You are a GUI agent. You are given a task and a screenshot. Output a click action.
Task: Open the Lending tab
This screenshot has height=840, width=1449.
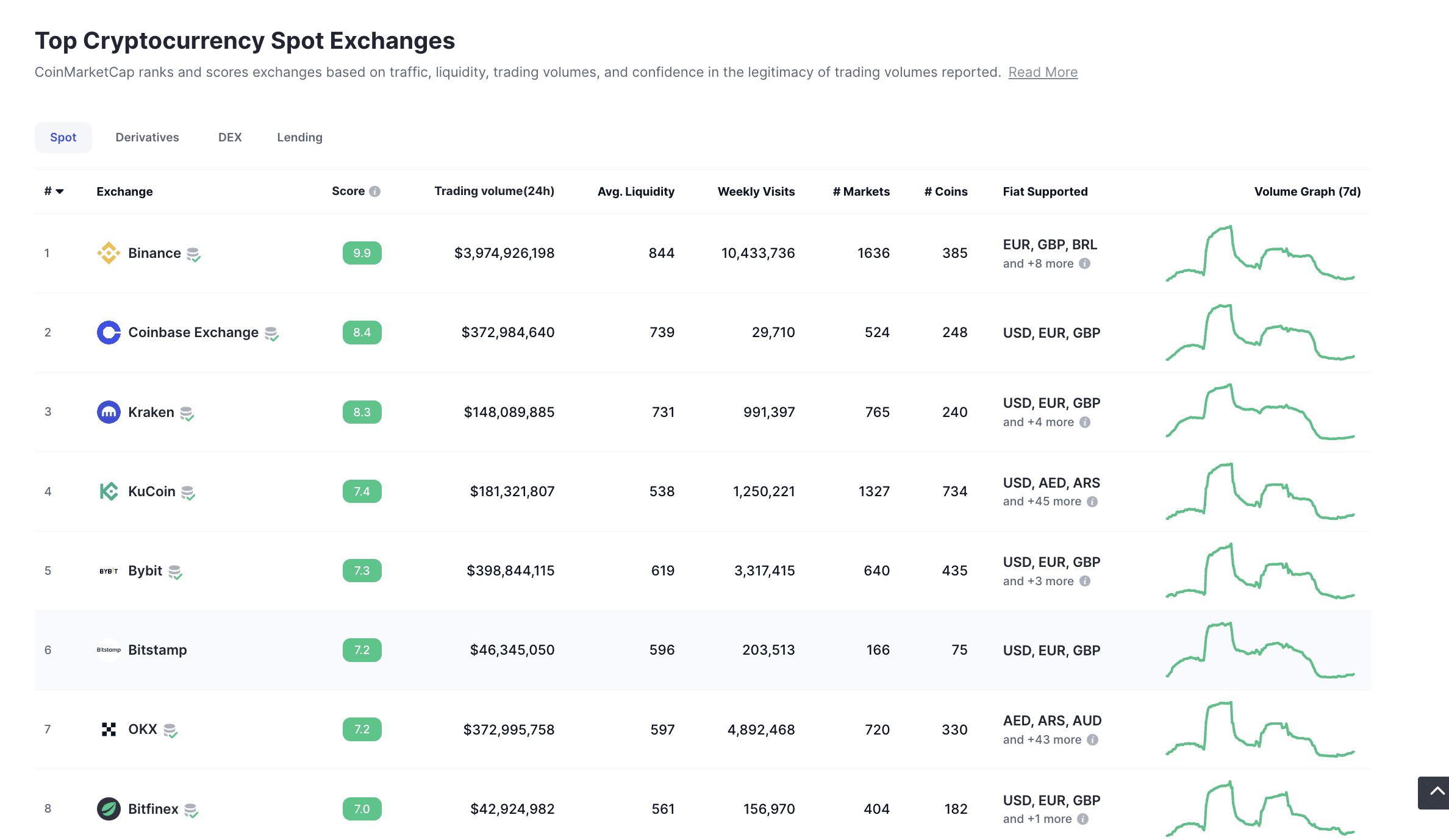click(299, 137)
